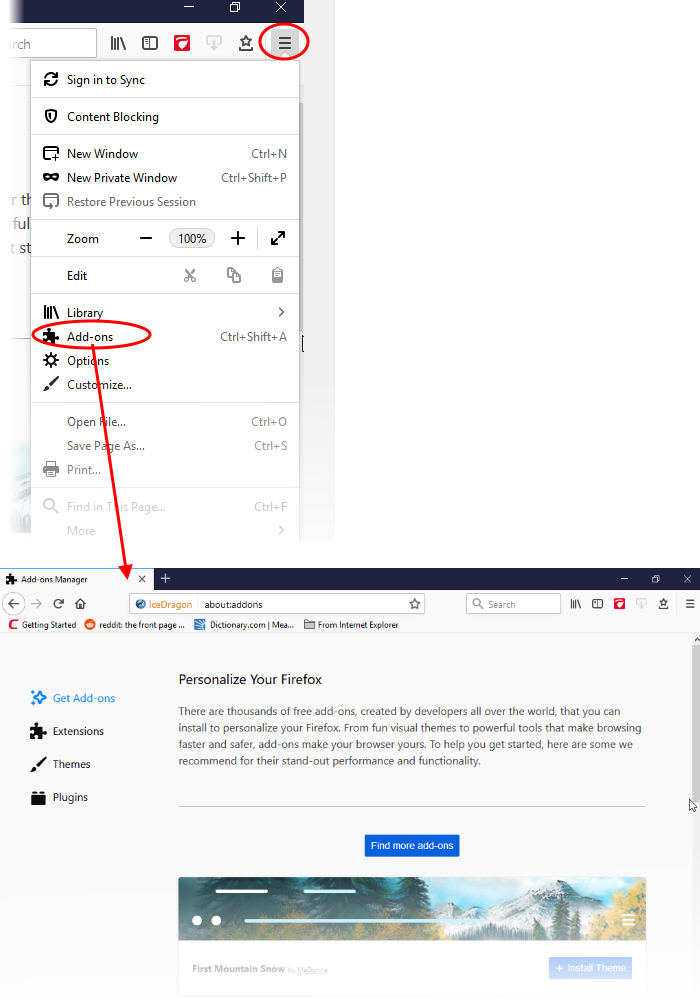
Task: Click the Cut scissors icon
Action: tap(190, 276)
